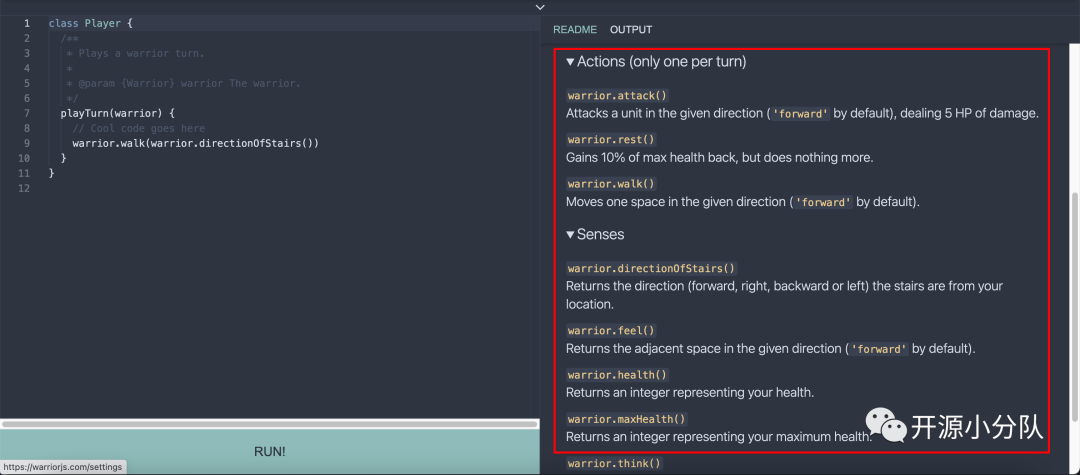This screenshot has width=1080, height=475.
Task: Click the playTurn(warrior) line in the editor
Action: (x=117, y=113)
